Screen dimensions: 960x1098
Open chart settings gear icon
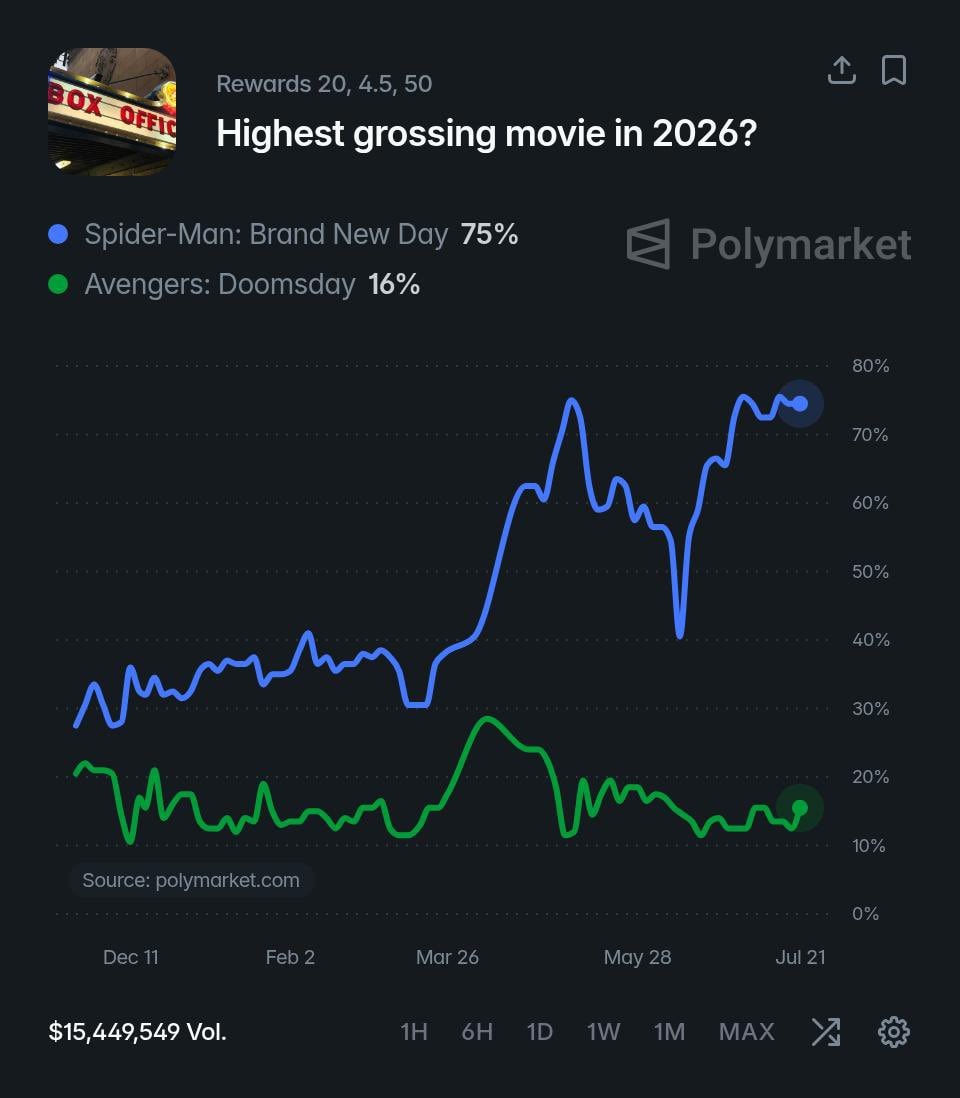pos(893,1032)
